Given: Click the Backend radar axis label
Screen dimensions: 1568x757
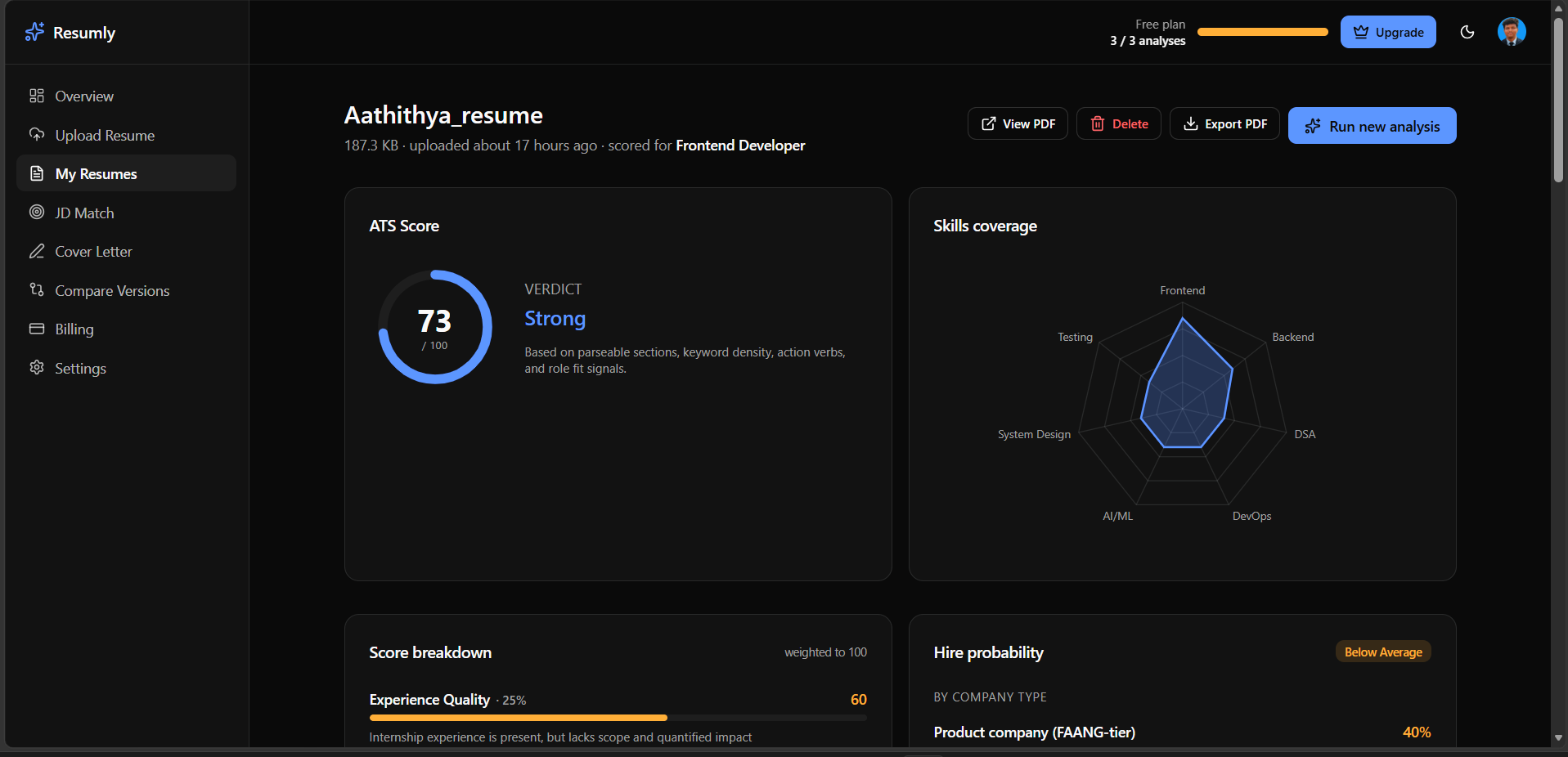Looking at the screenshot, I should [x=1293, y=337].
